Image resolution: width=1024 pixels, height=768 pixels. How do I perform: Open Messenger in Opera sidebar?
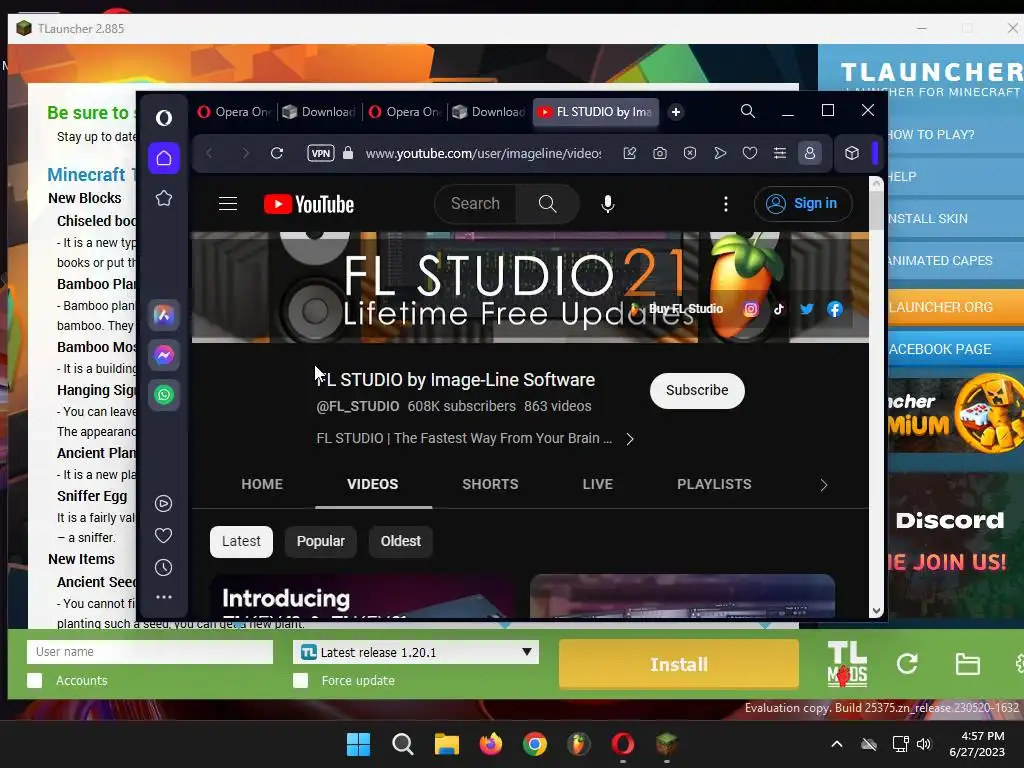(x=164, y=355)
